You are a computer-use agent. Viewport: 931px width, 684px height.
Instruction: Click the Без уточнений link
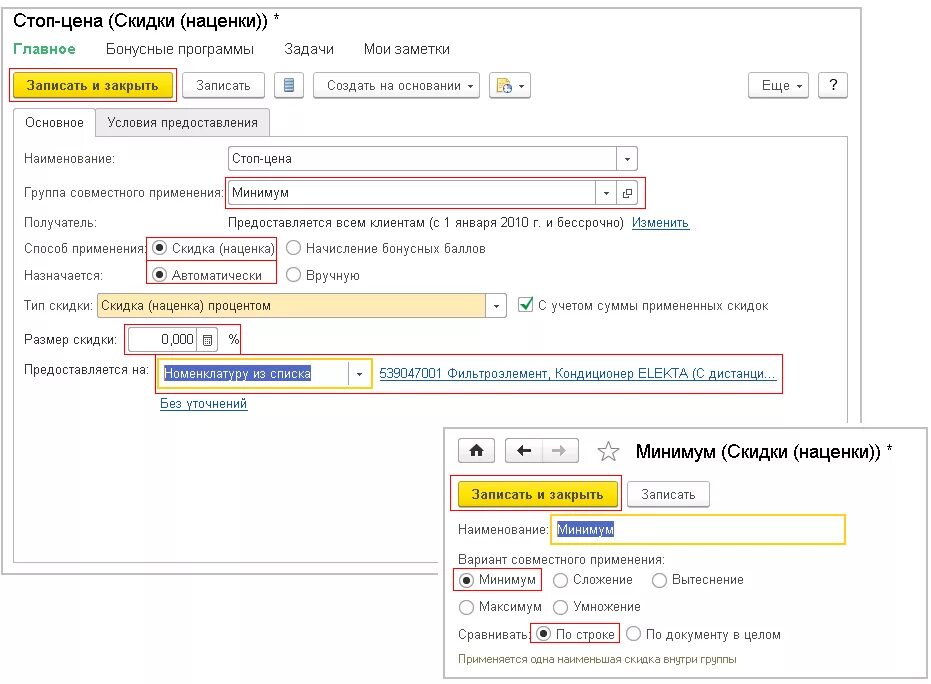pos(204,404)
